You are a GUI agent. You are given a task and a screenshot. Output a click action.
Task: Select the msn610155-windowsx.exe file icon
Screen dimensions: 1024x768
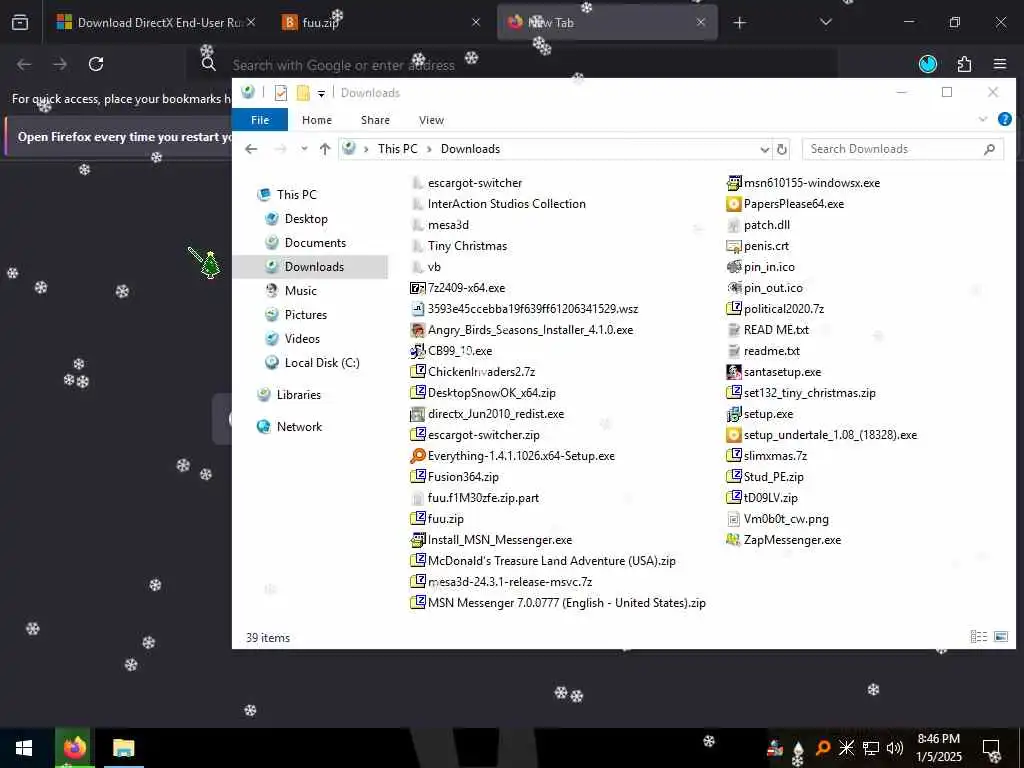point(734,183)
